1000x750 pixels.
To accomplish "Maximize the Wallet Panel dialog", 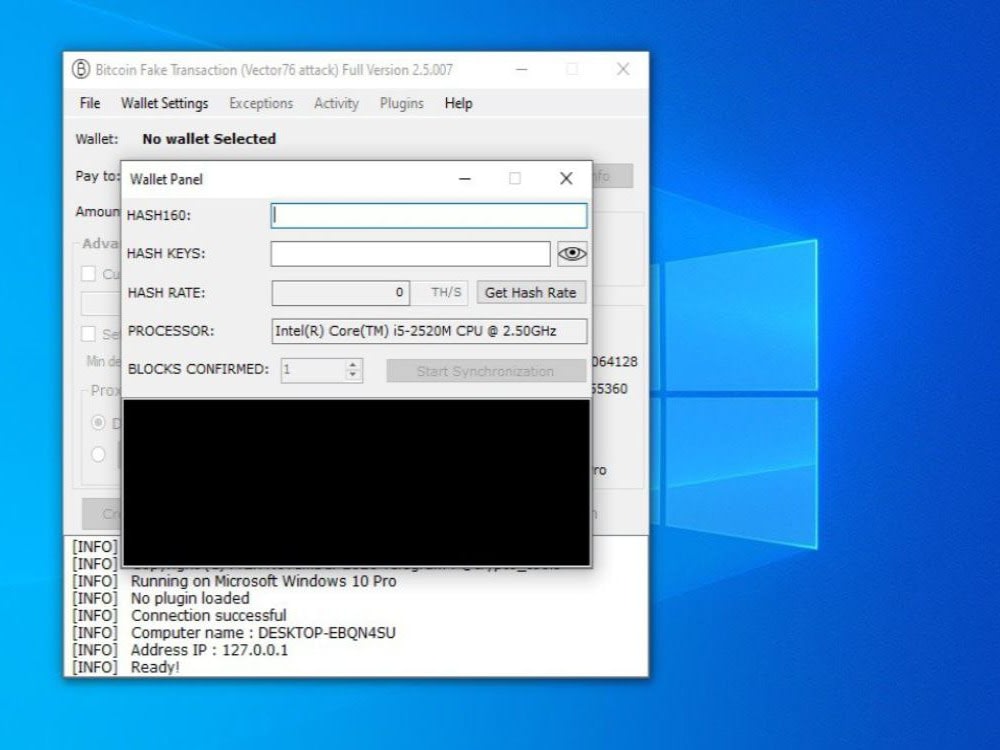I will 515,179.
